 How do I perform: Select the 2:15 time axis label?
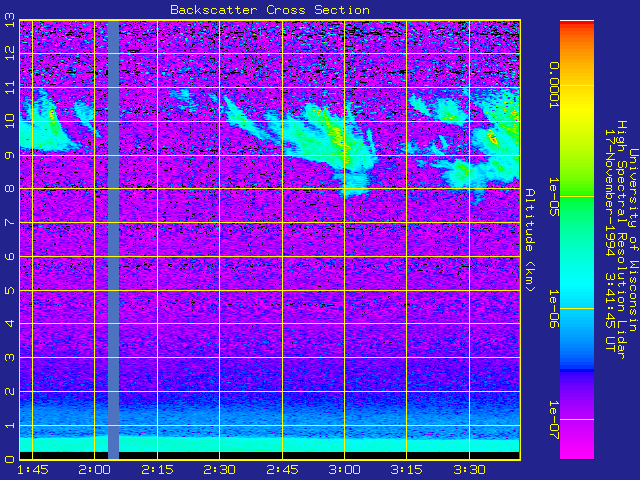pyautogui.click(x=158, y=470)
